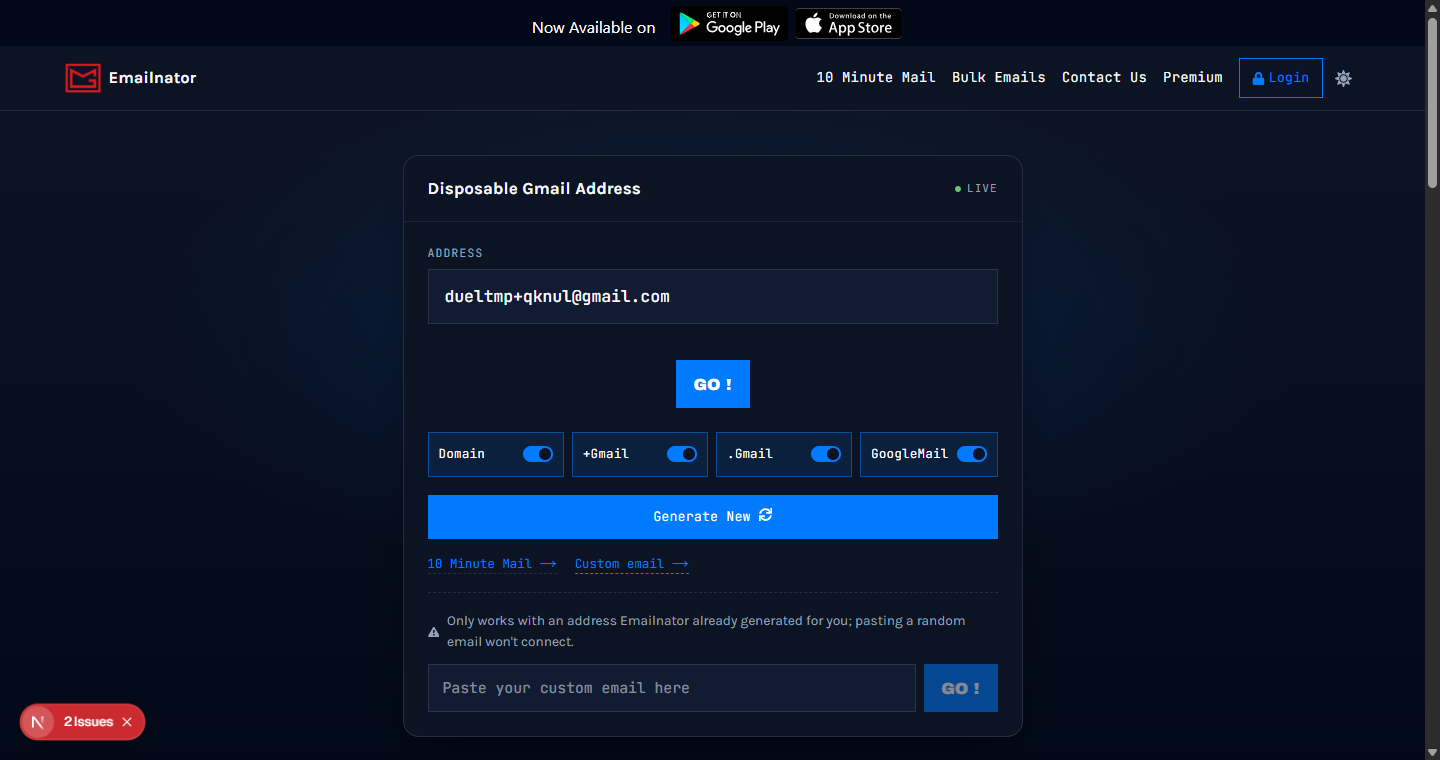Click the Login button
Screen dimensions: 1440x760
click(1281, 78)
